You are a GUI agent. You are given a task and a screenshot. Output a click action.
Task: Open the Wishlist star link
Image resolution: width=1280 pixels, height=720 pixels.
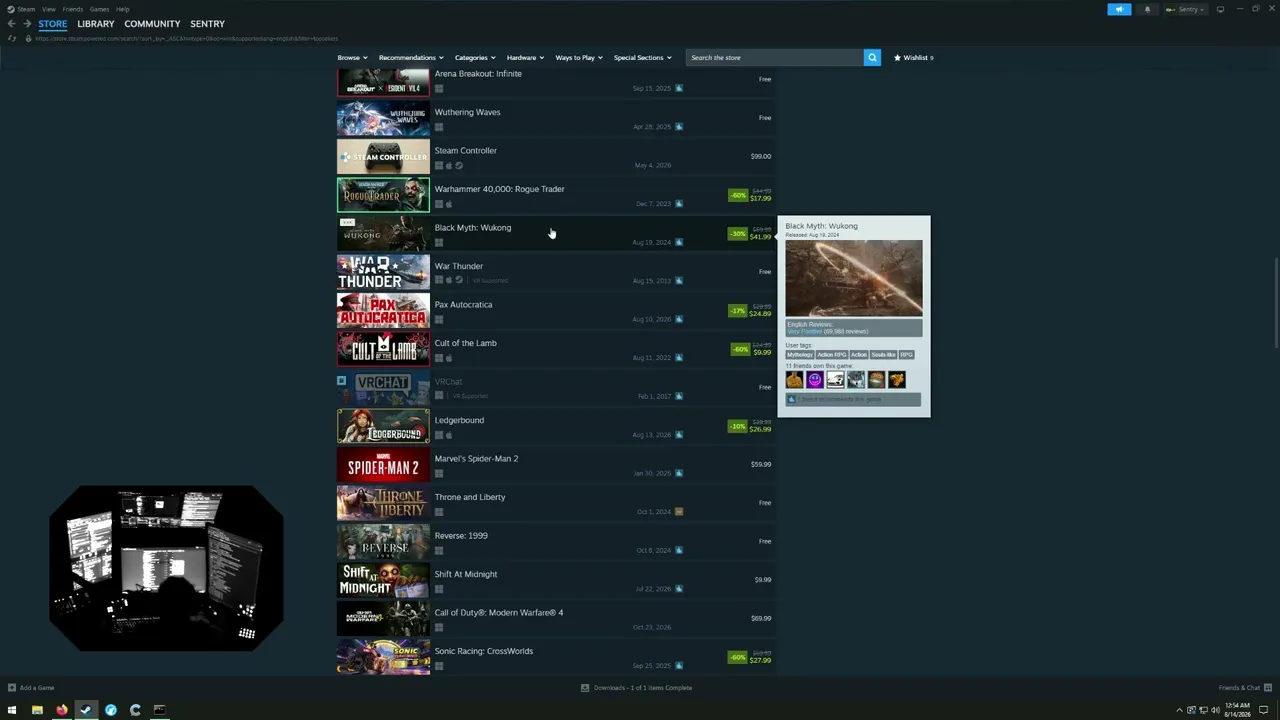pos(913,58)
